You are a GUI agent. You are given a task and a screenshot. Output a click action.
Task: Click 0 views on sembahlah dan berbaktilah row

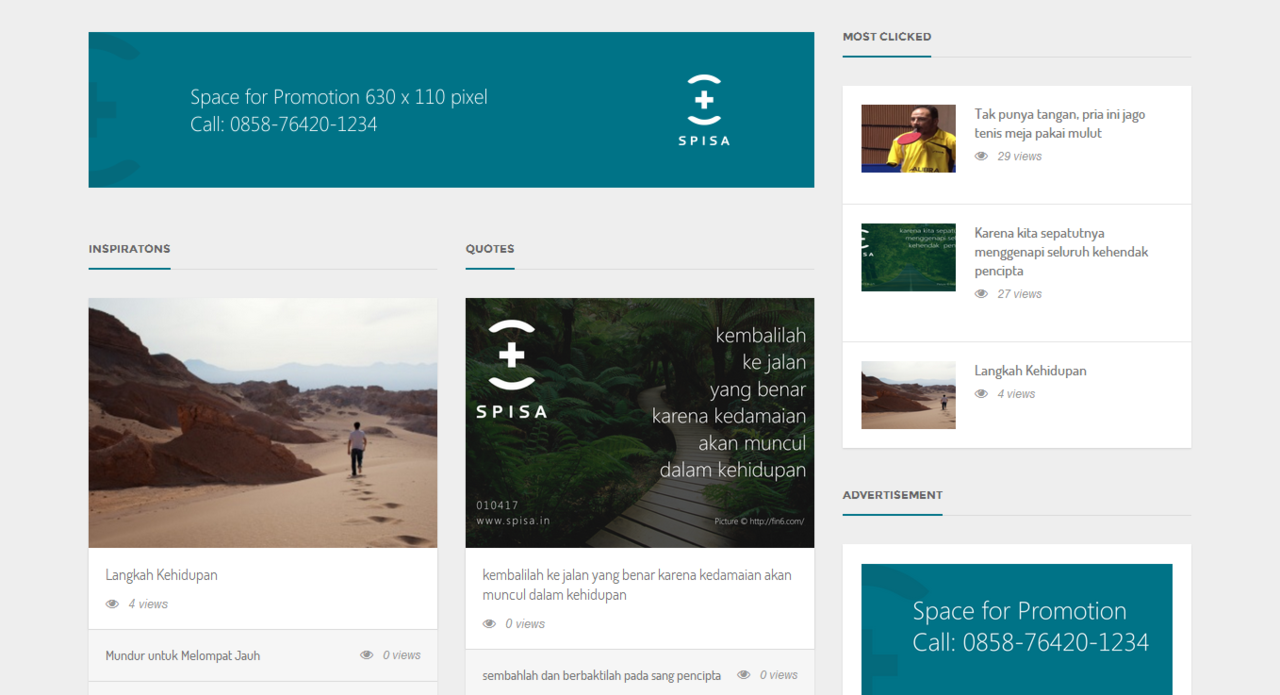pyautogui.click(x=779, y=676)
